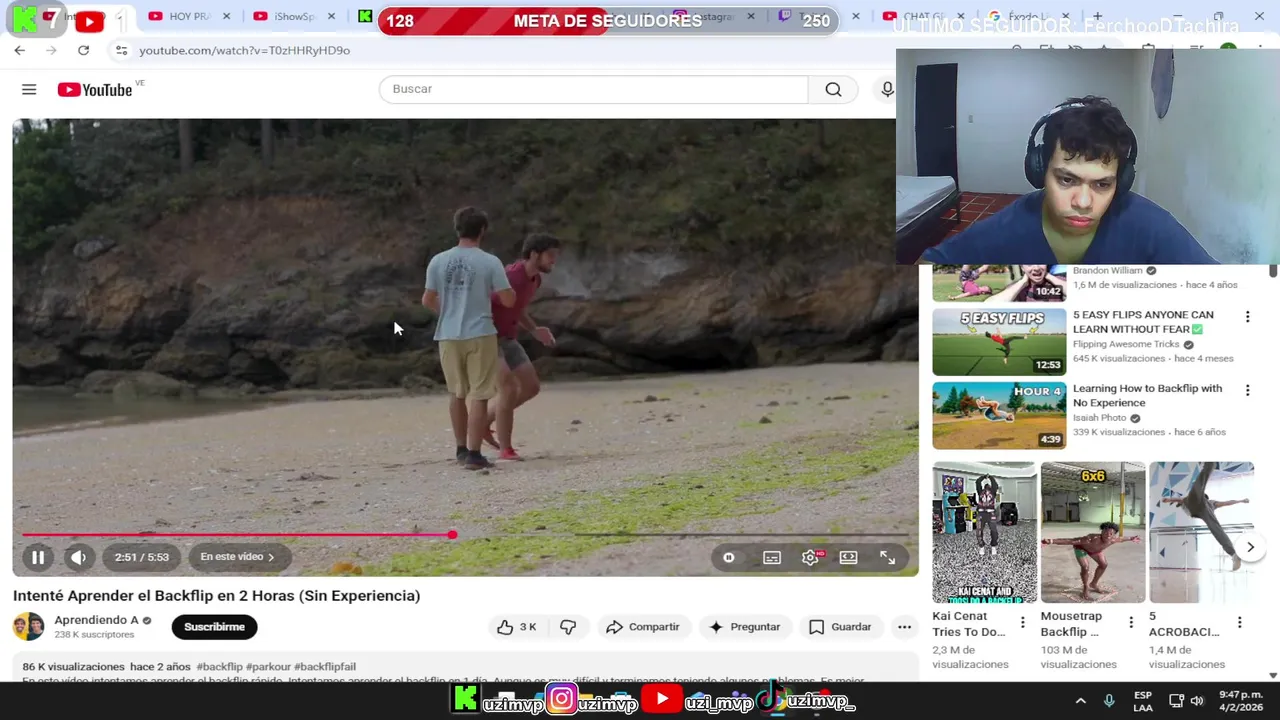This screenshot has width=1280, height=720.
Task: Share the video via Compartir
Action: [x=643, y=627]
